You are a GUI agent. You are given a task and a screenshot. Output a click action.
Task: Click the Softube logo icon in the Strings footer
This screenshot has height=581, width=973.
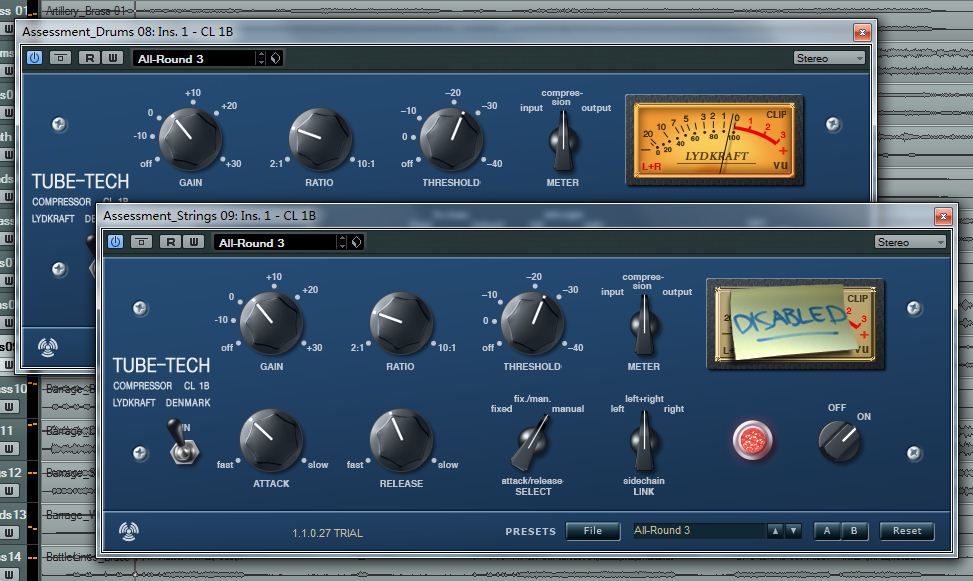point(128,531)
